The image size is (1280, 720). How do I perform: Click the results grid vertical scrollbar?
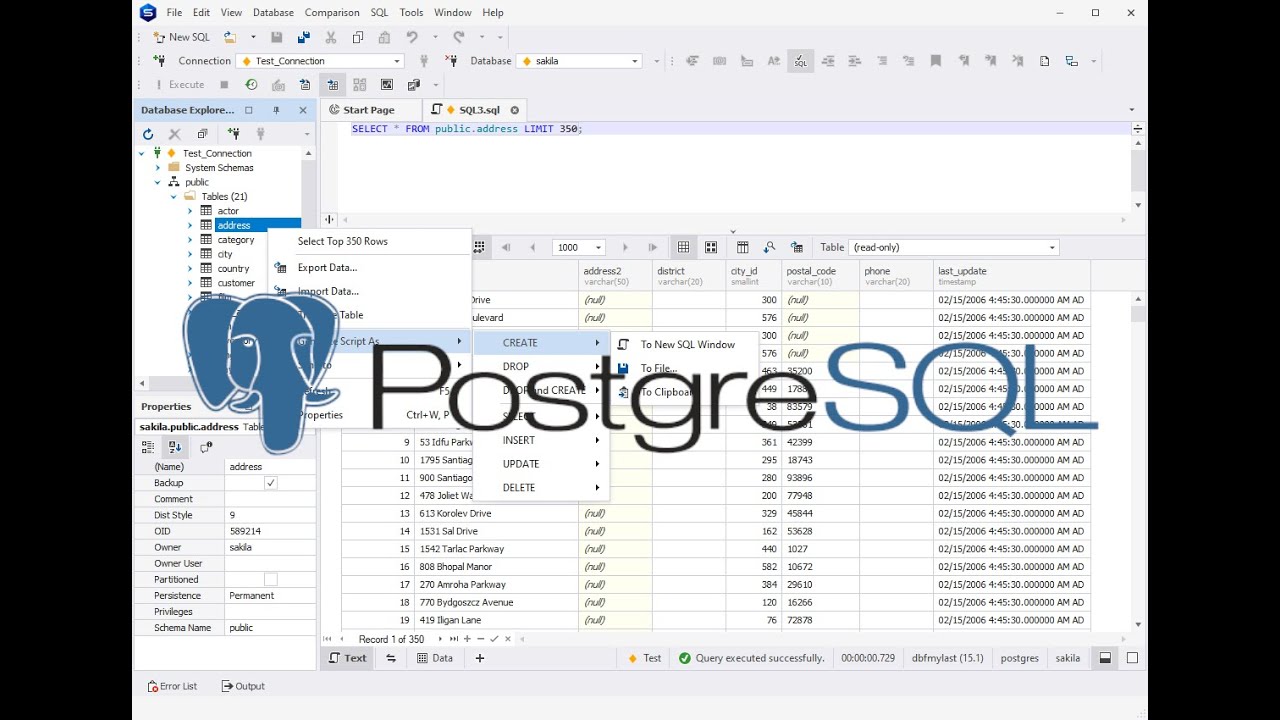tap(1138, 460)
